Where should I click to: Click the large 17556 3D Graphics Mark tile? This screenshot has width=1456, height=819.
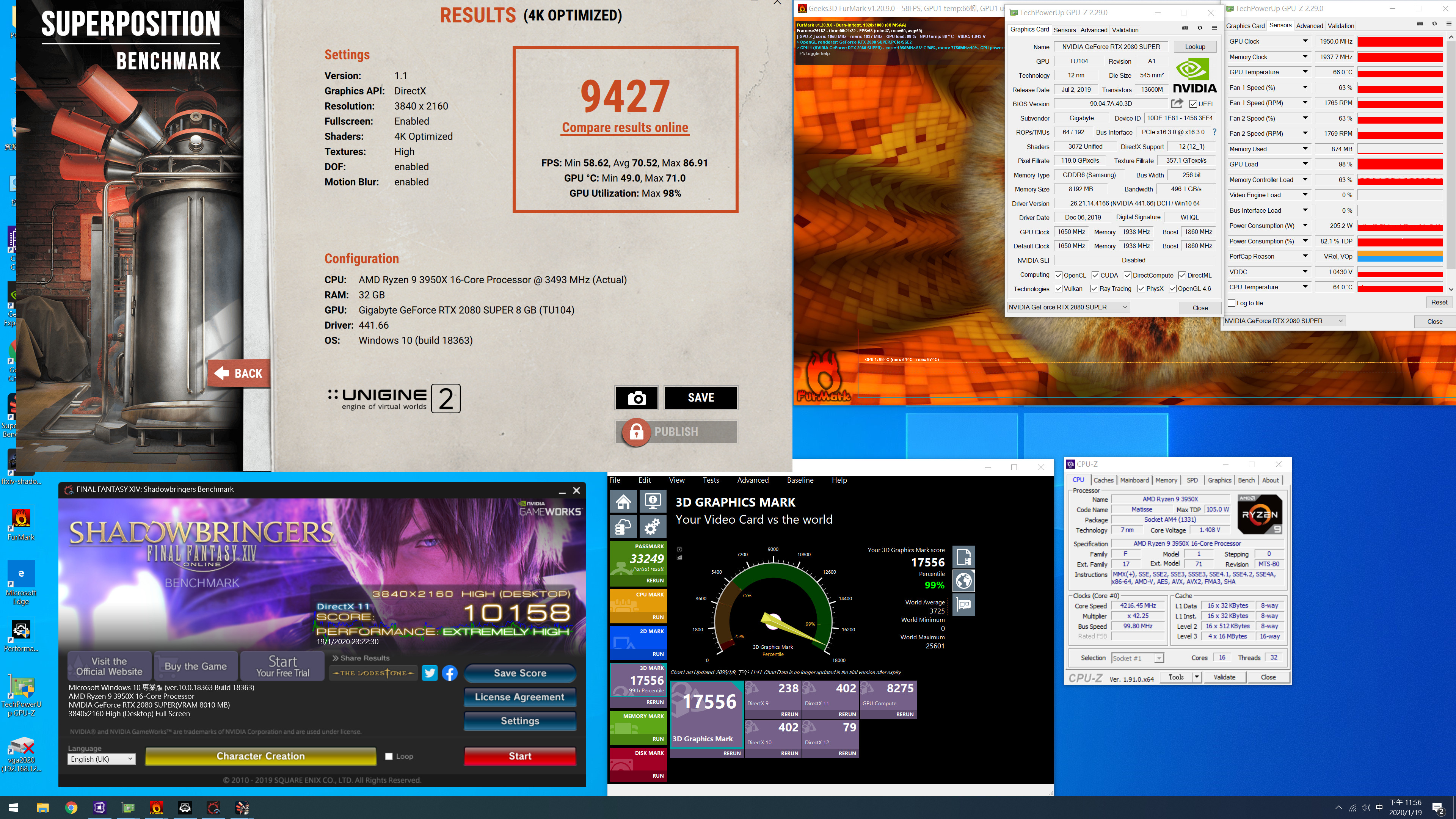706,714
